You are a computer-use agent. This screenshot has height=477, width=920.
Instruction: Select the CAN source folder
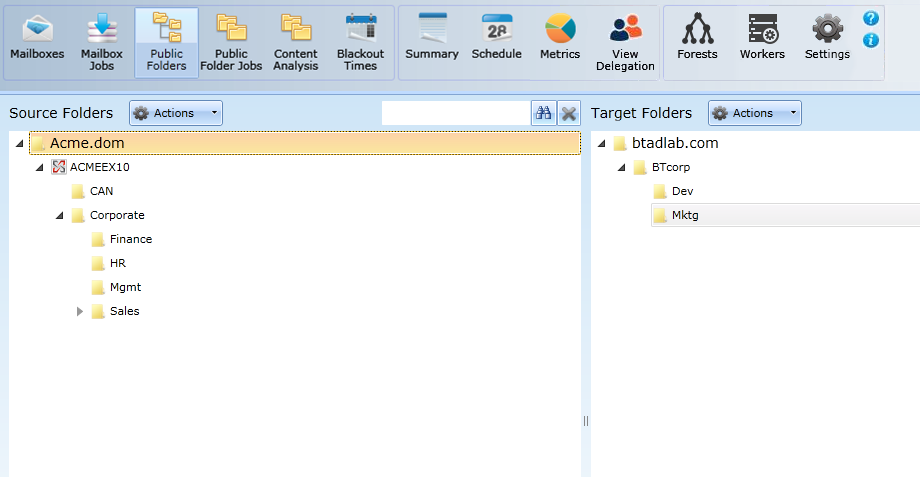pos(101,191)
